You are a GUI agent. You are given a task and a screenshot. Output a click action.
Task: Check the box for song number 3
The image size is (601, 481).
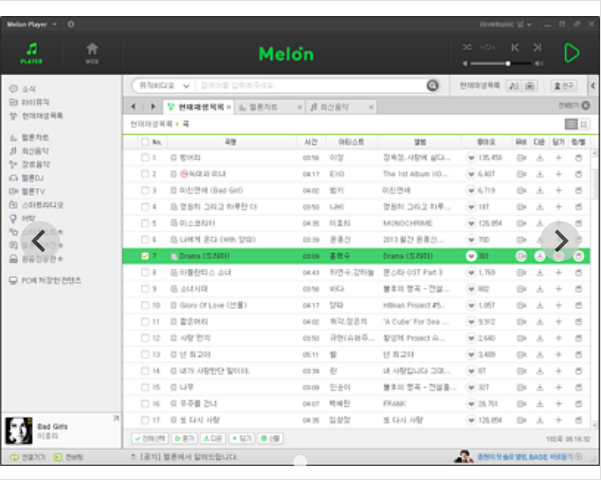point(145,190)
